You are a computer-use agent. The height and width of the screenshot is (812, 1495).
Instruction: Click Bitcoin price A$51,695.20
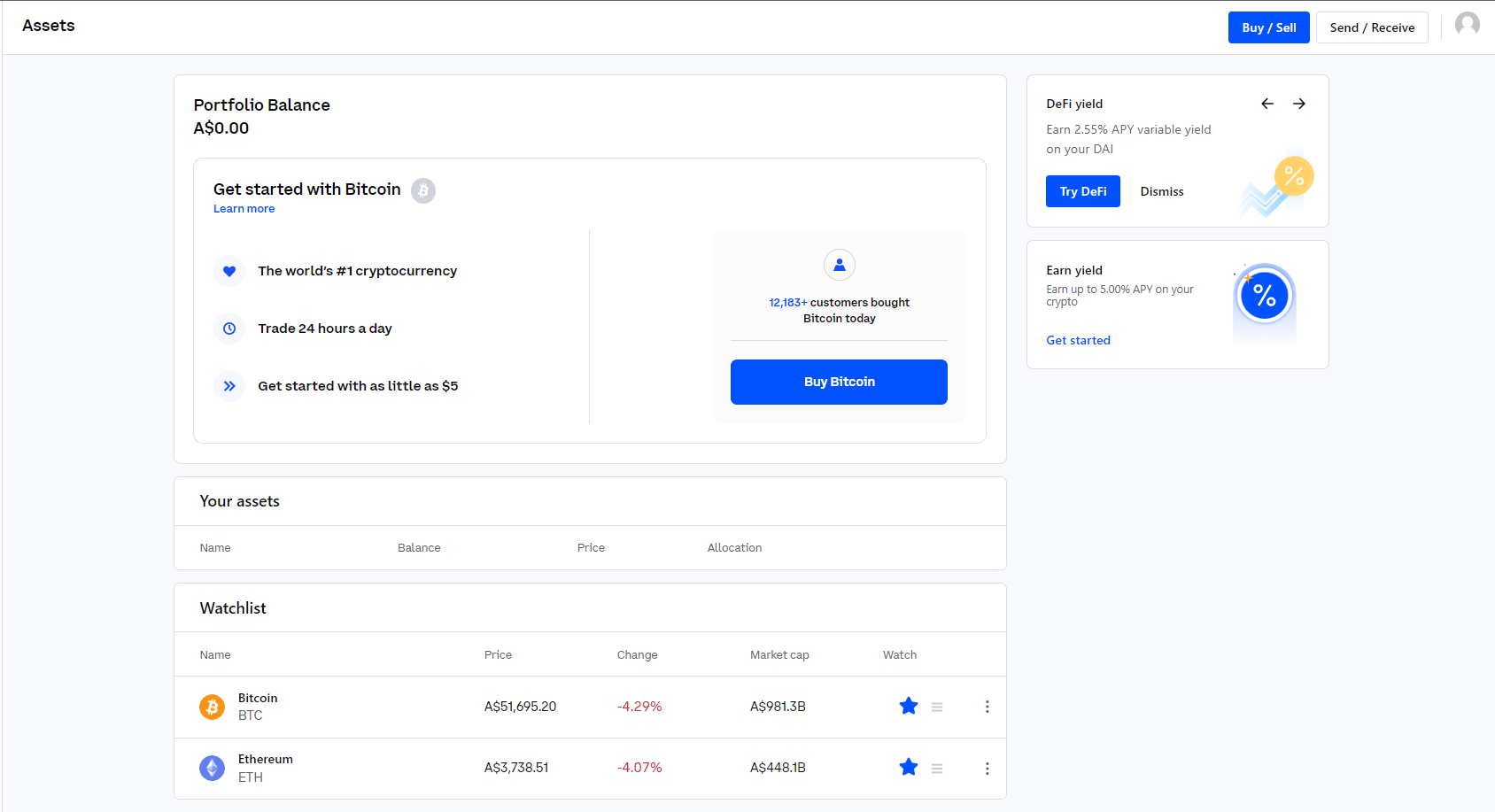520,707
